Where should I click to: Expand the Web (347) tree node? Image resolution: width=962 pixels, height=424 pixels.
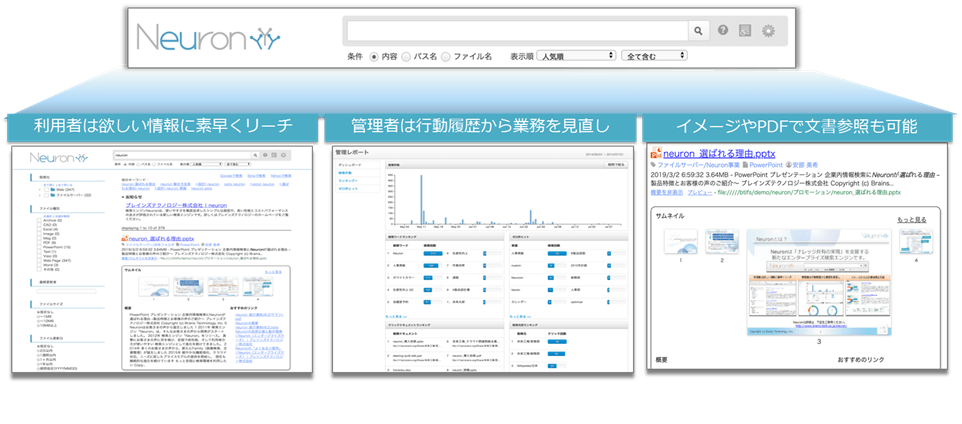[40, 190]
